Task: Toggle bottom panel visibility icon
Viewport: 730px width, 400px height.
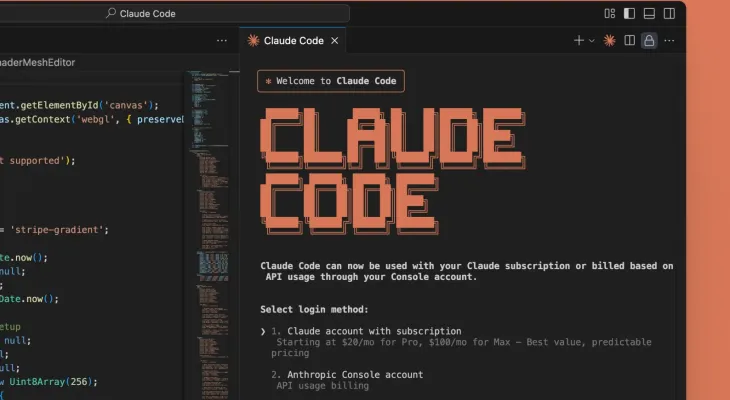Action: [x=649, y=14]
